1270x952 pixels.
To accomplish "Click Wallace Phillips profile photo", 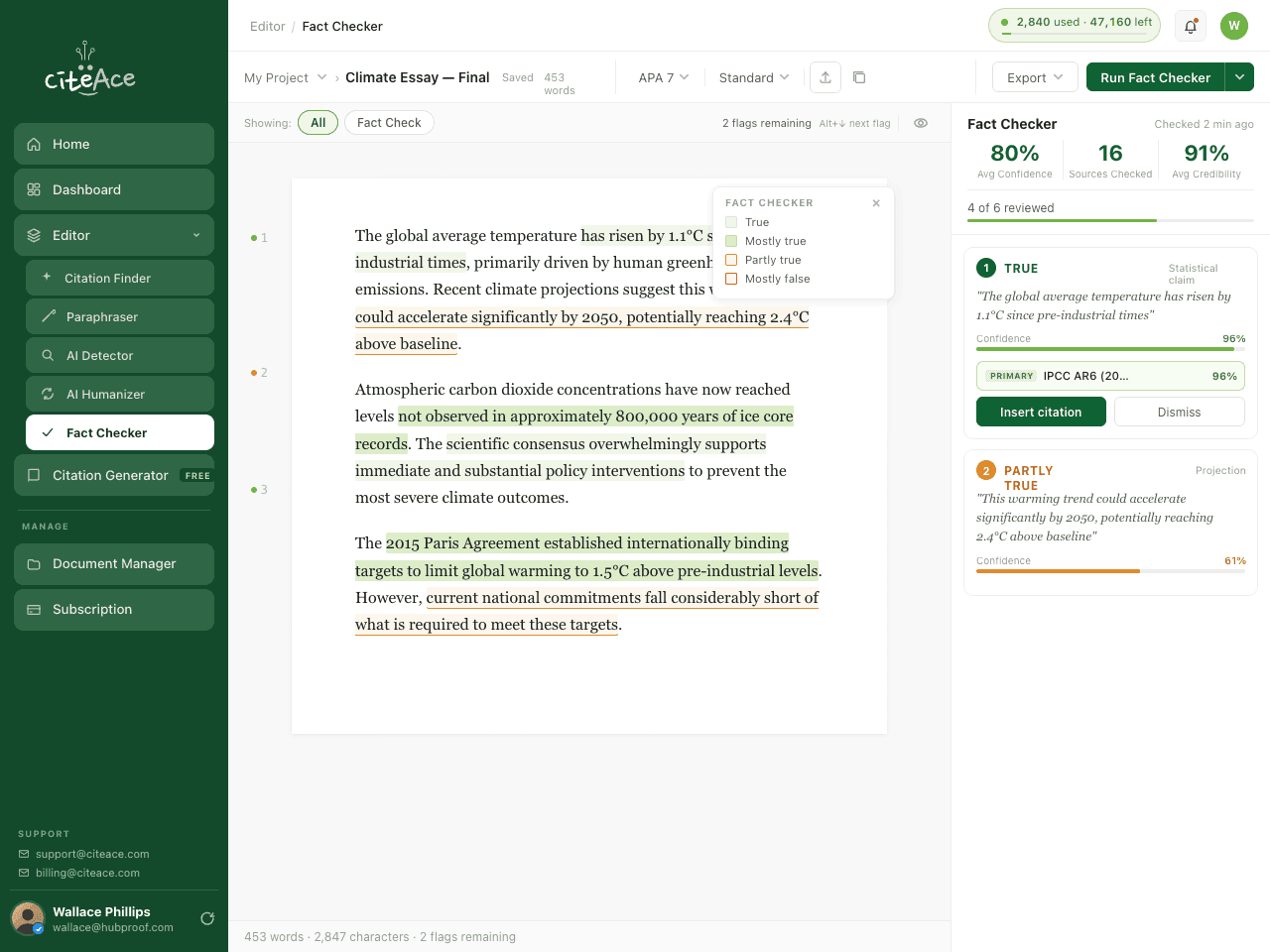I will (28, 918).
